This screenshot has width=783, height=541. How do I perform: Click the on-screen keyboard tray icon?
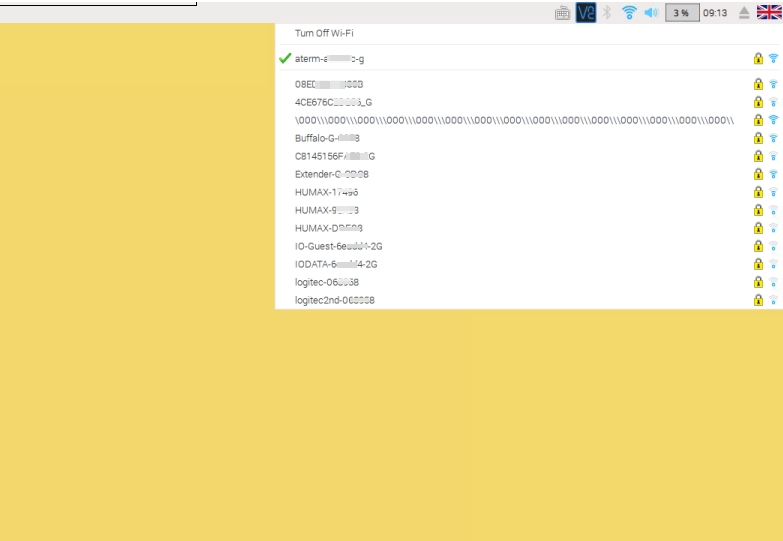click(x=563, y=13)
